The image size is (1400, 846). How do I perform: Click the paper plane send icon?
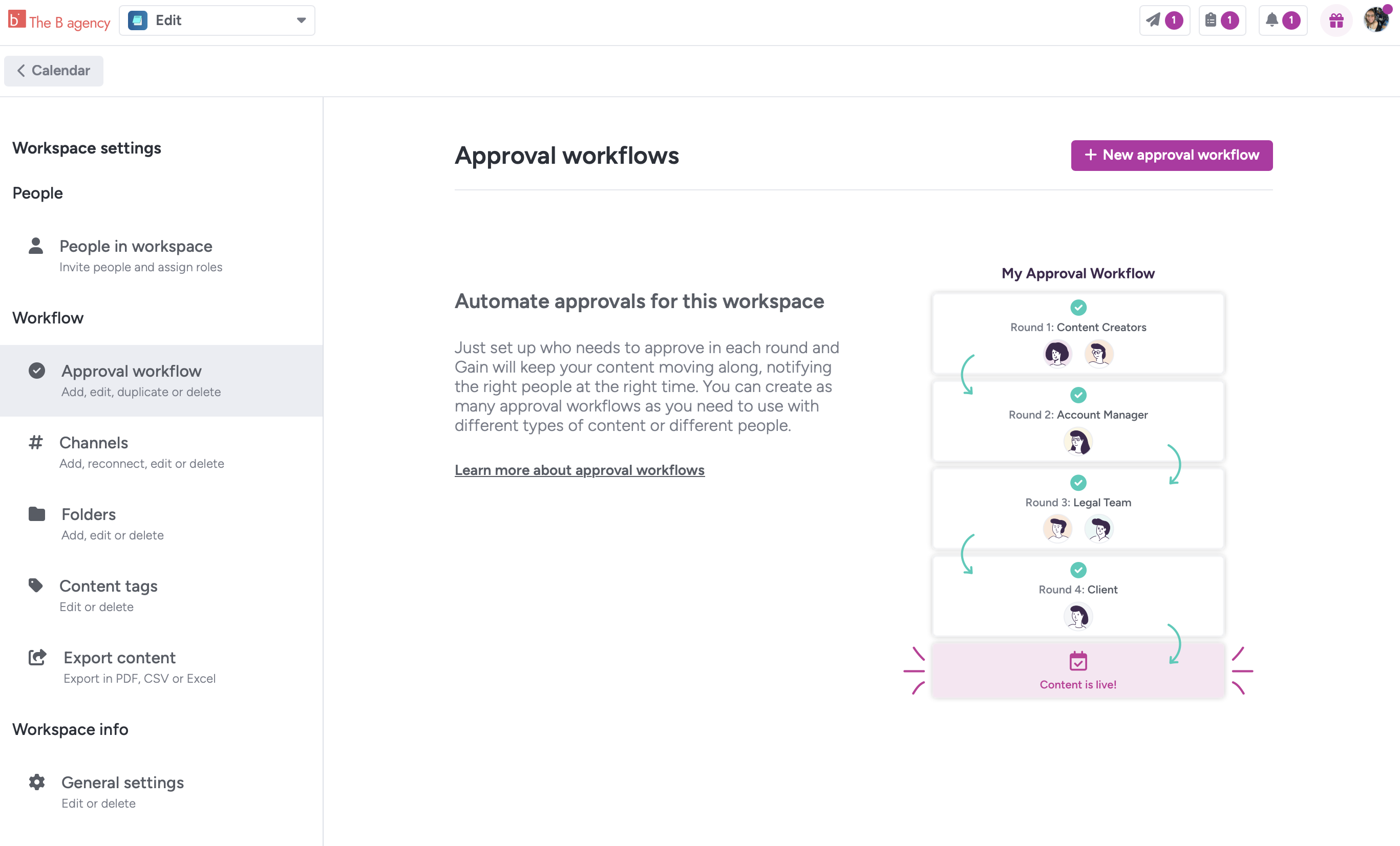1152,20
